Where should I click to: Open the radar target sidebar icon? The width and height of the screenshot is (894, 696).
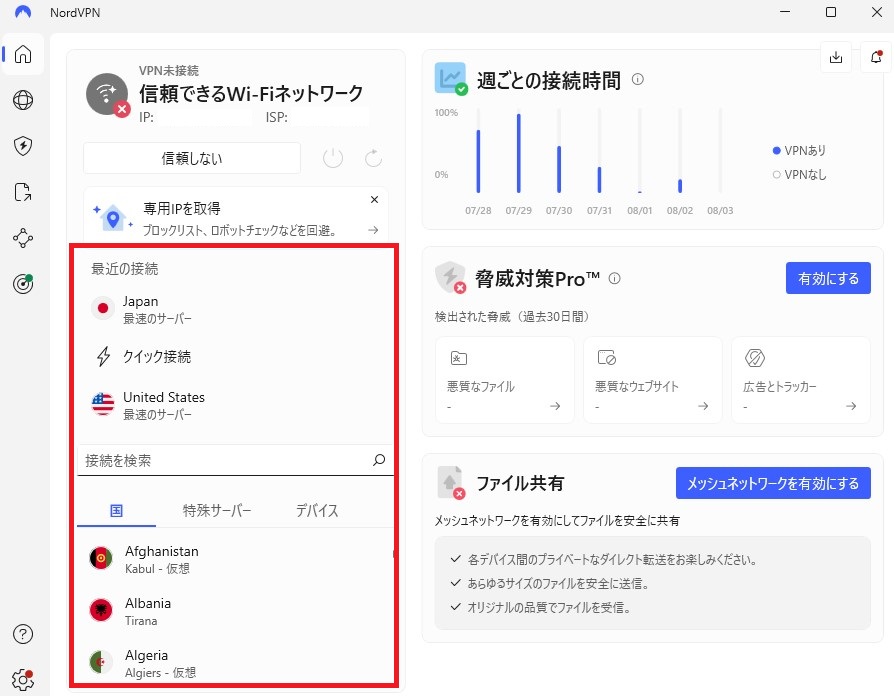(x=23, y=283)
